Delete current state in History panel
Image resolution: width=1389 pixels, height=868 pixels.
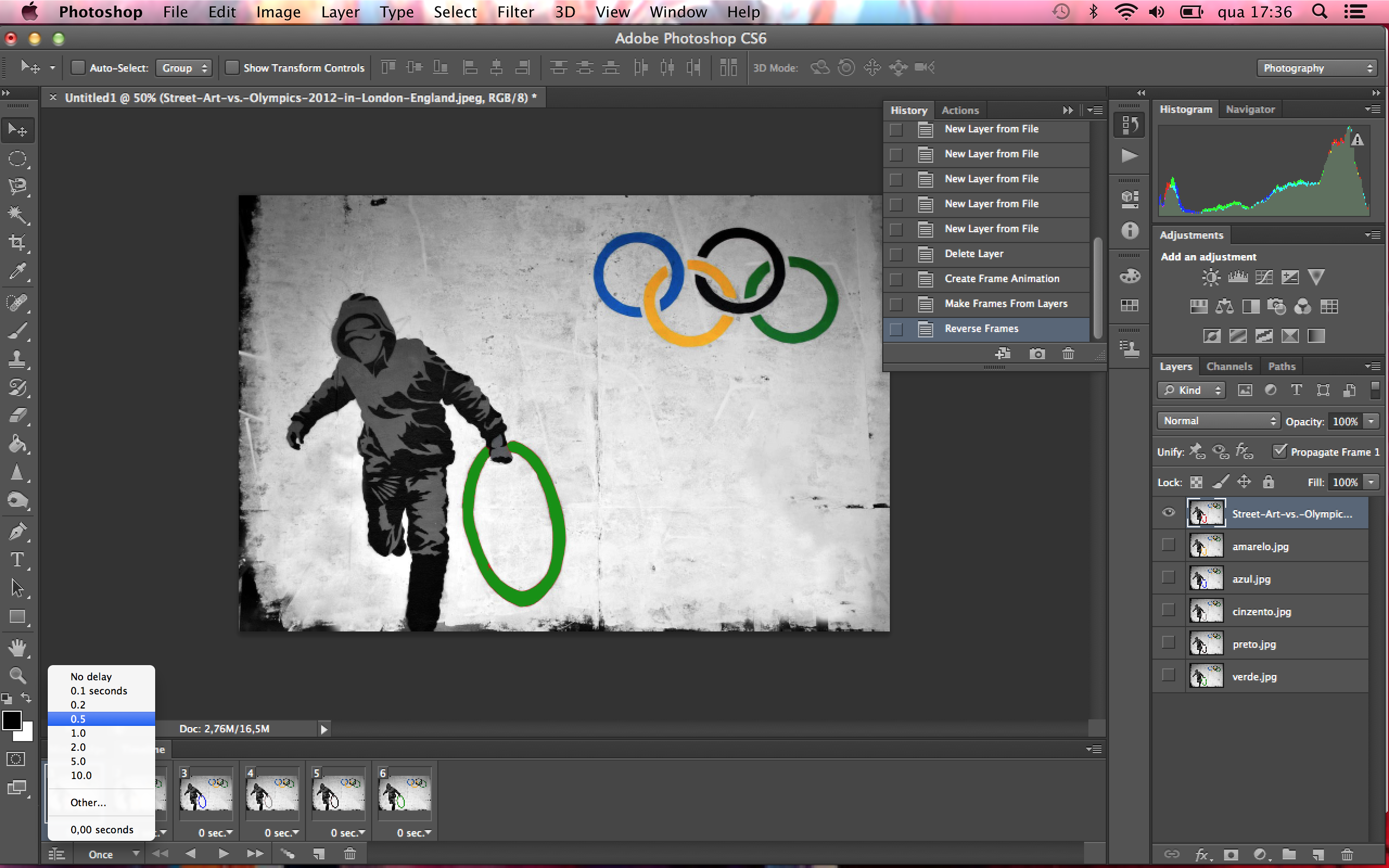[1068, 354]
